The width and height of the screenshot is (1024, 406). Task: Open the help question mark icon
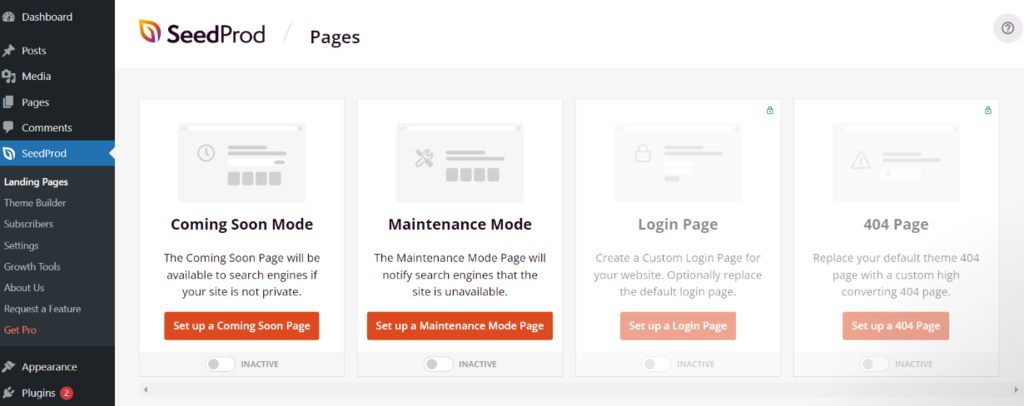point(1006,30)
